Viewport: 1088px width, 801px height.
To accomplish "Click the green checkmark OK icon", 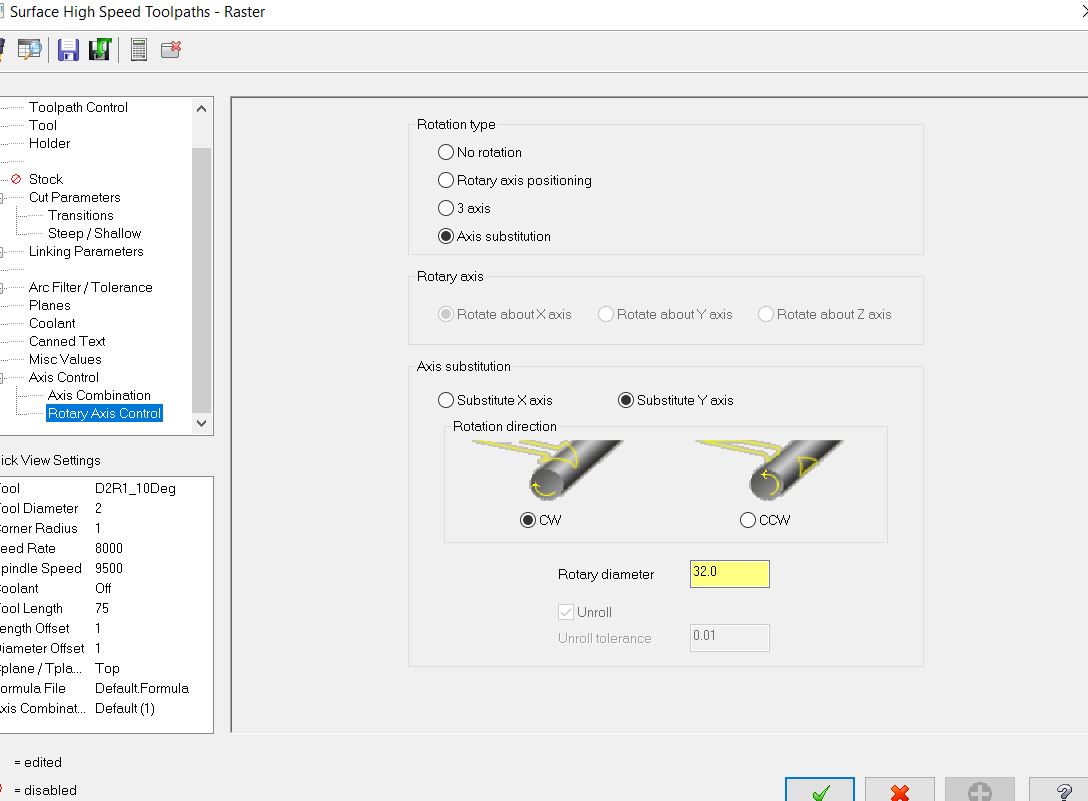I will [819, 790].
